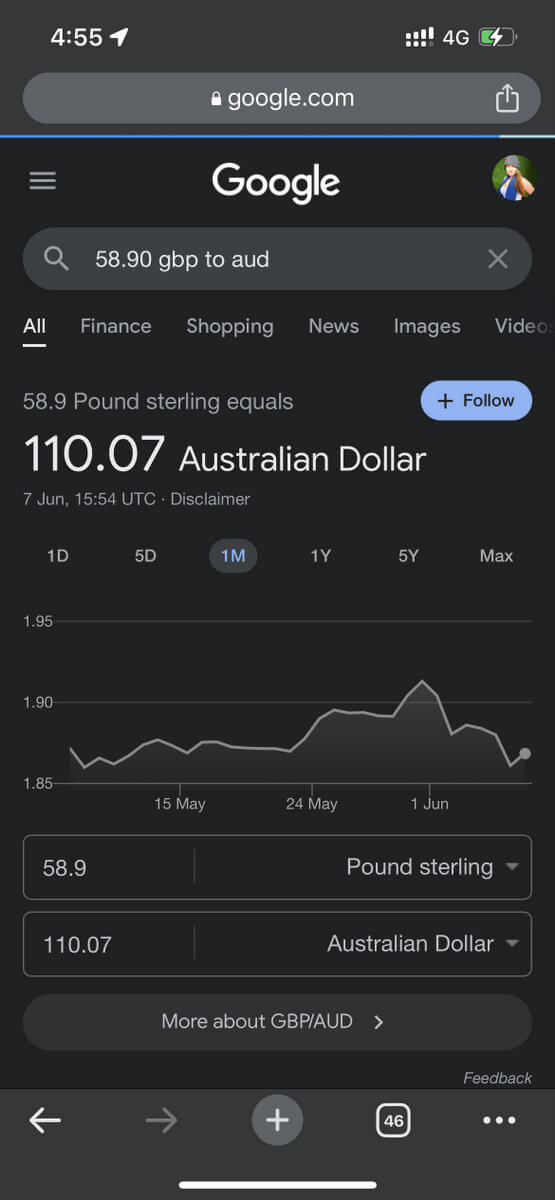Open the Google account profile picture
555x1200 pixels.
(514, 178)
